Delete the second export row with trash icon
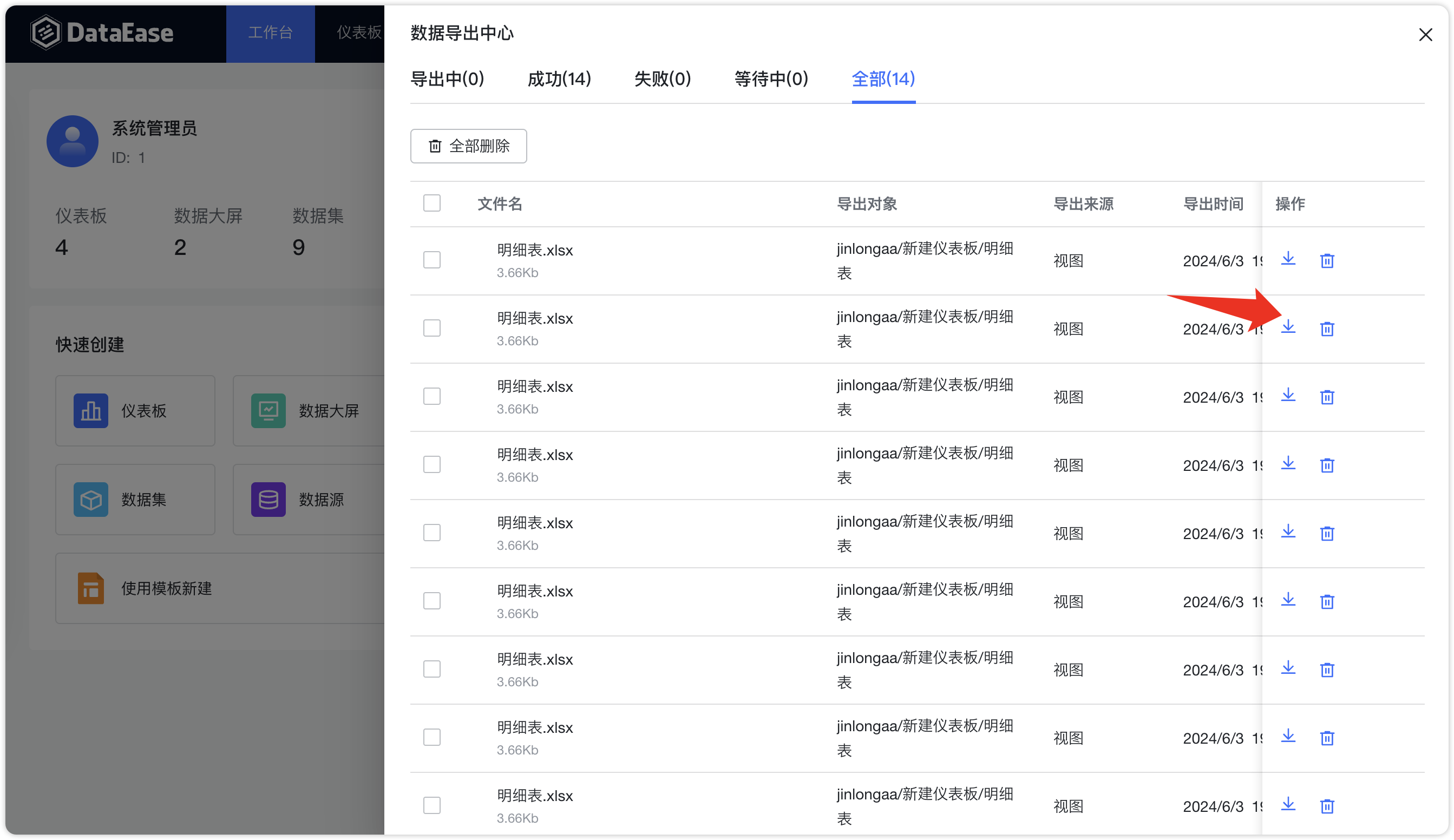1454x840 pixels. (x=1327, y=329)
